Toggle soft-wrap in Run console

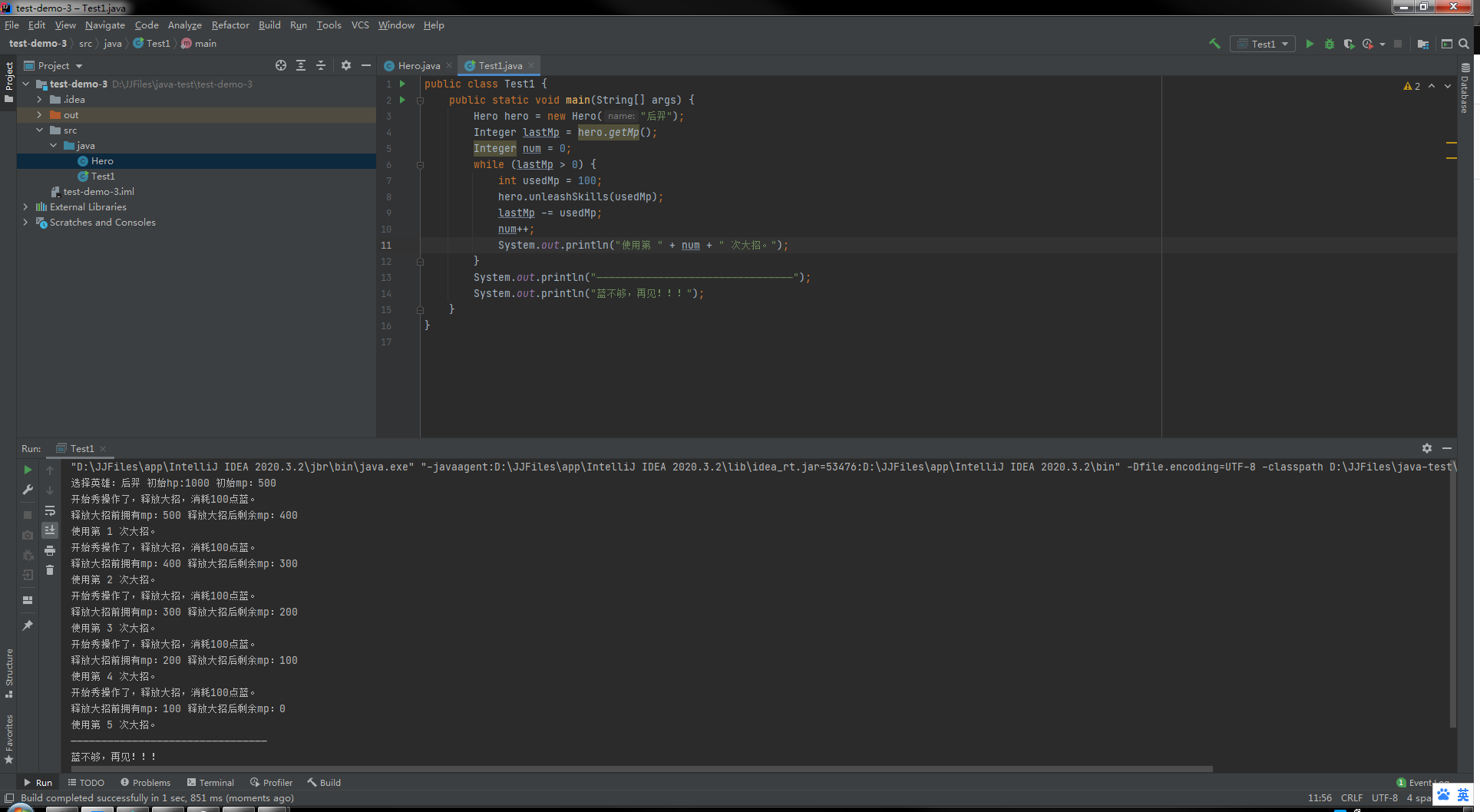point(50,510)
